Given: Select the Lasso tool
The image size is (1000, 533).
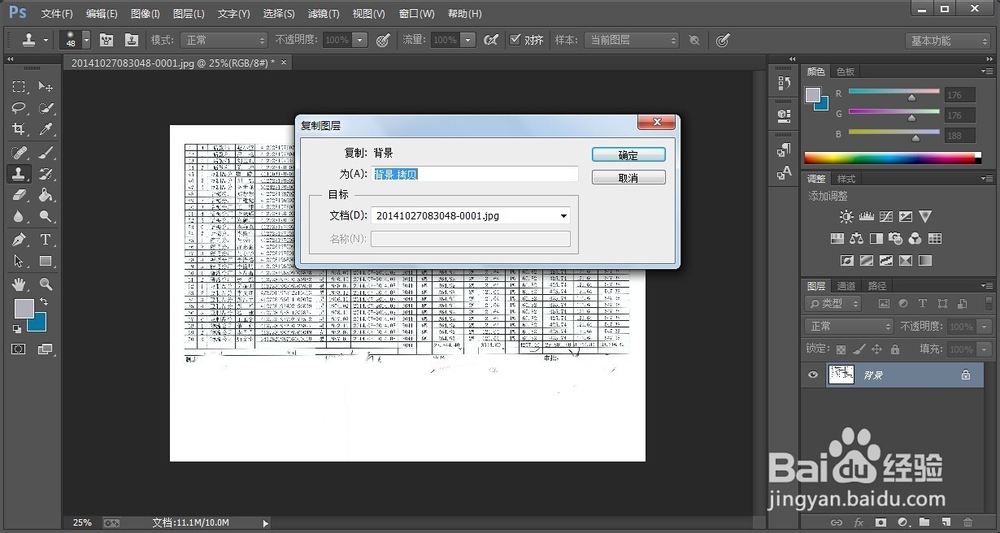Looking at the screenshot, I should [19, 108].
